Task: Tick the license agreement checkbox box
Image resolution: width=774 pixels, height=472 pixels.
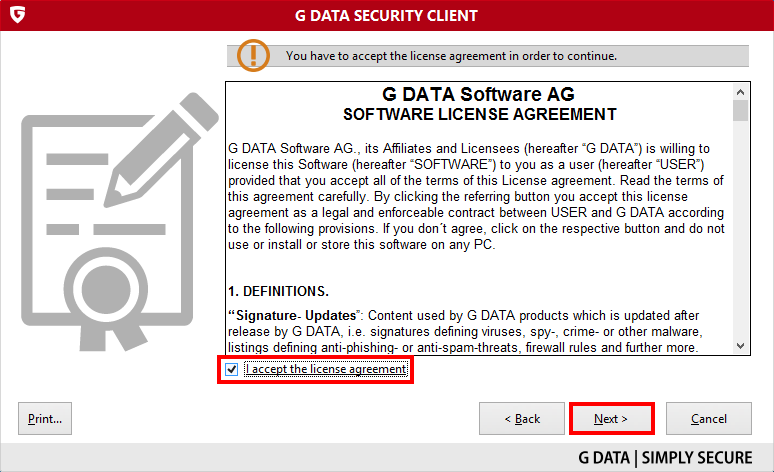Action: coord(232,370)
